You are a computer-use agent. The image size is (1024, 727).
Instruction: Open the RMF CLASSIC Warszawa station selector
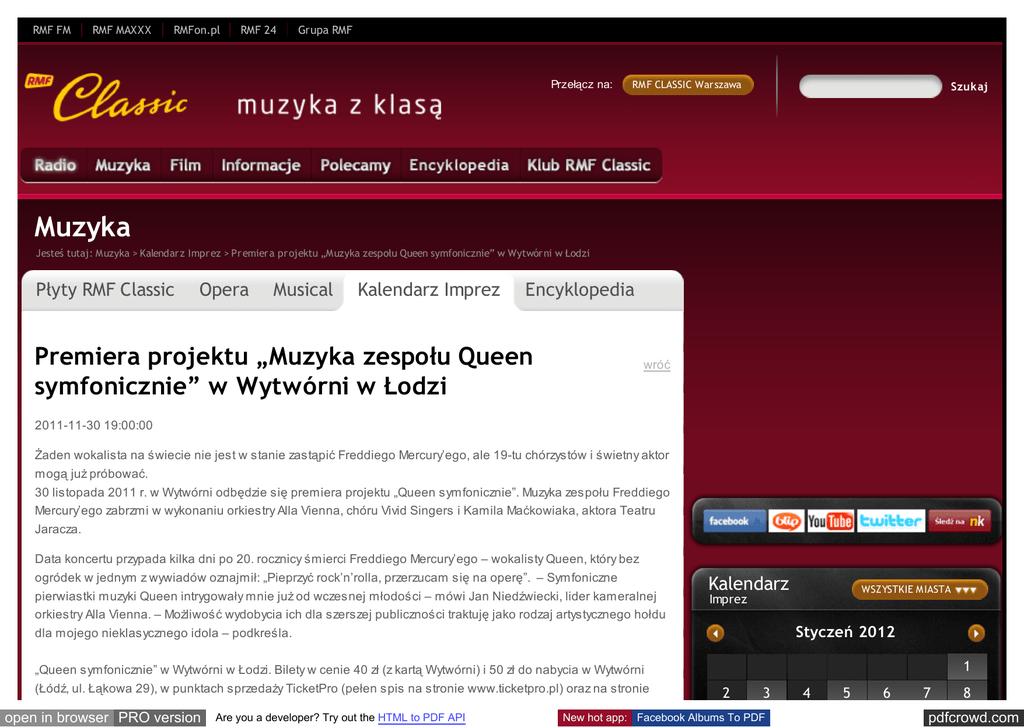687,85
